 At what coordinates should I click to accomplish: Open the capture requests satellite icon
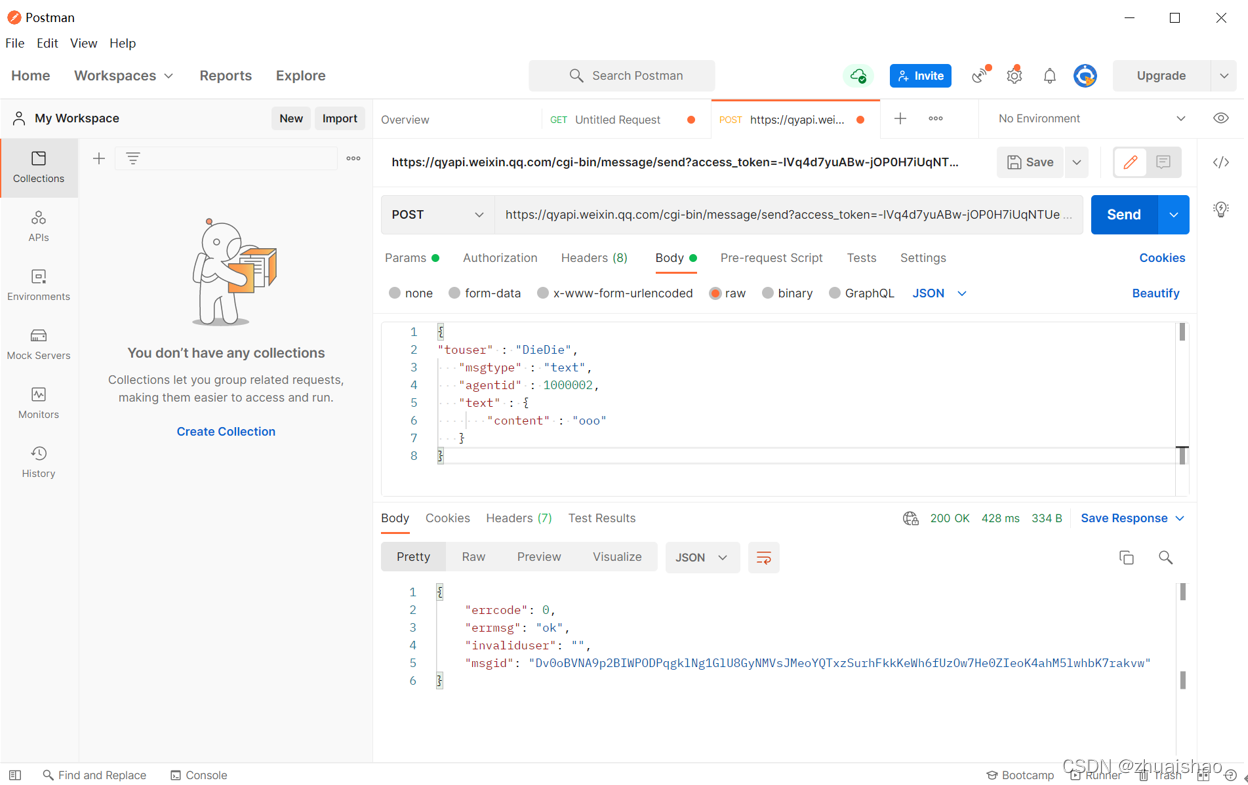coord(980,76)
